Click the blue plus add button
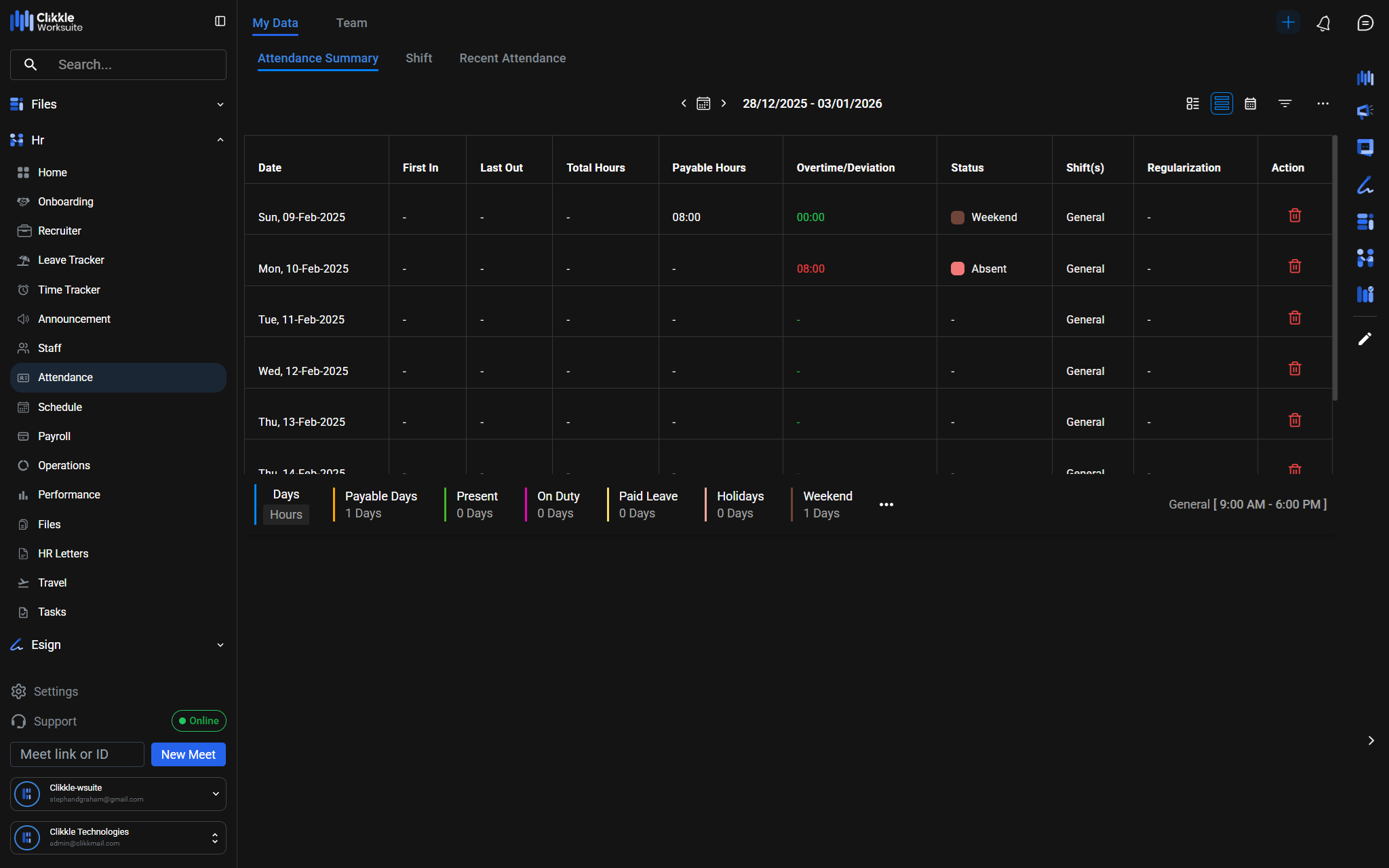 click(x=1288, y=22)
